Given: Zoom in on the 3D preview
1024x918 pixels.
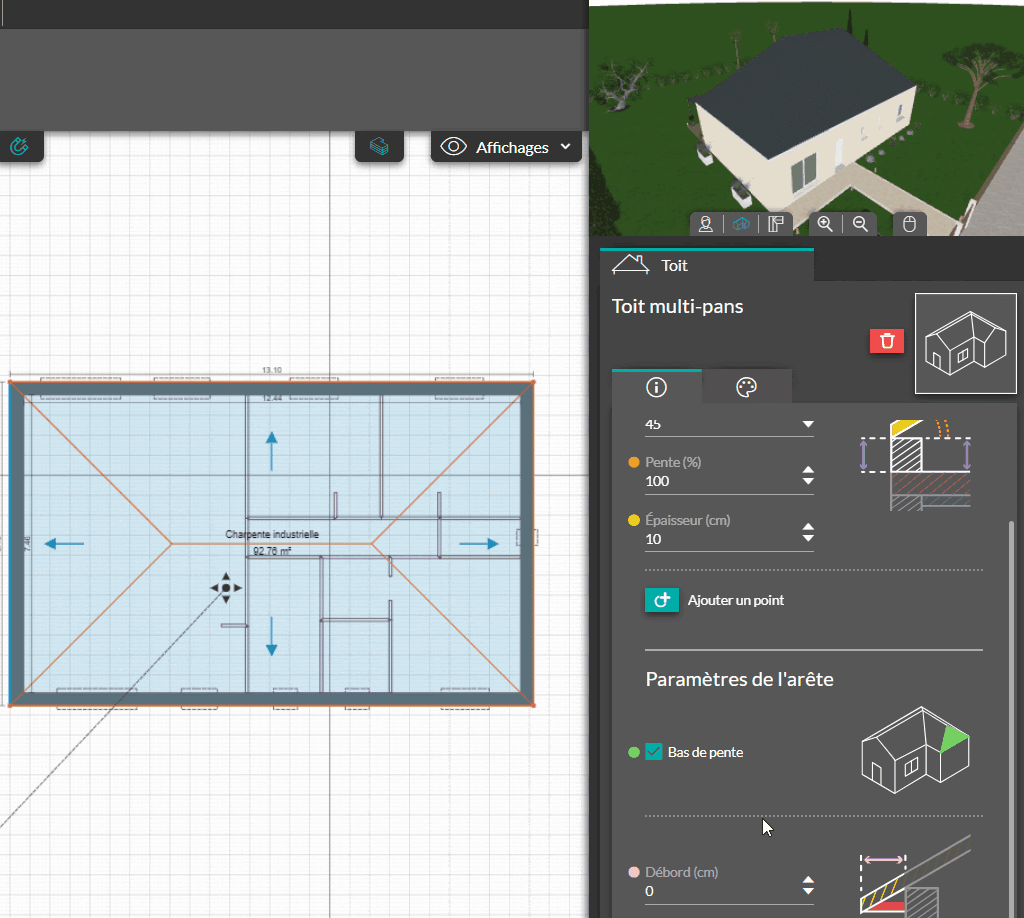Looking at the screenshot, I should click(x=825, y=224).
